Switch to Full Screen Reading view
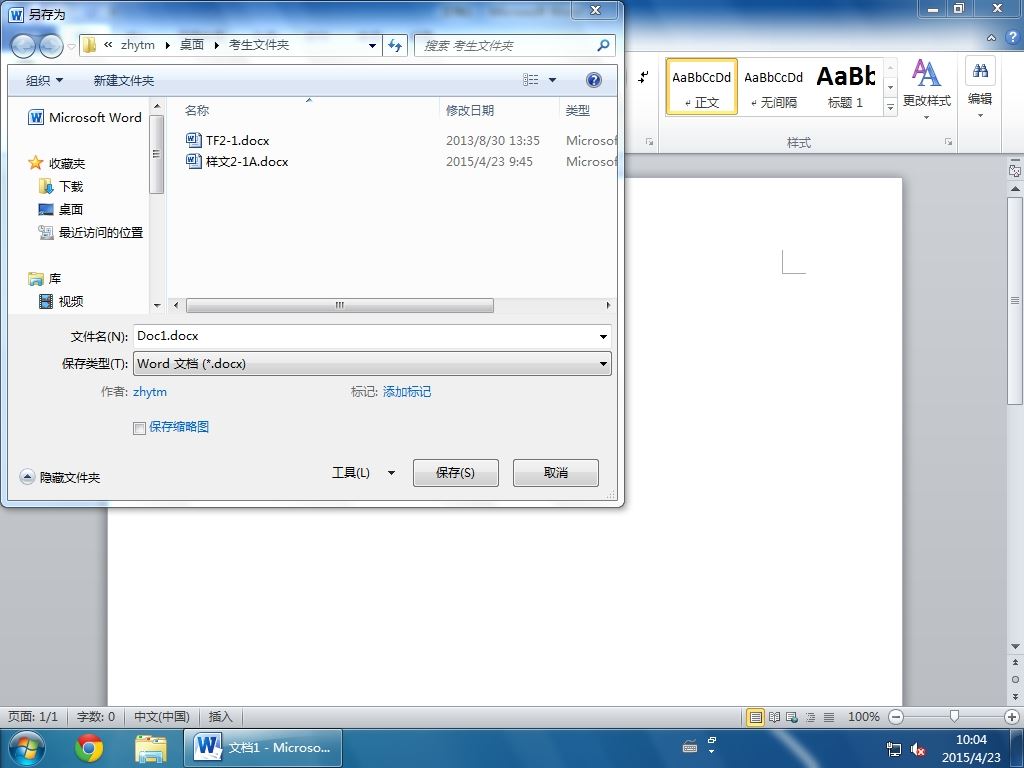The height and width of the screenshot is (768, 1024). point(774,717)
